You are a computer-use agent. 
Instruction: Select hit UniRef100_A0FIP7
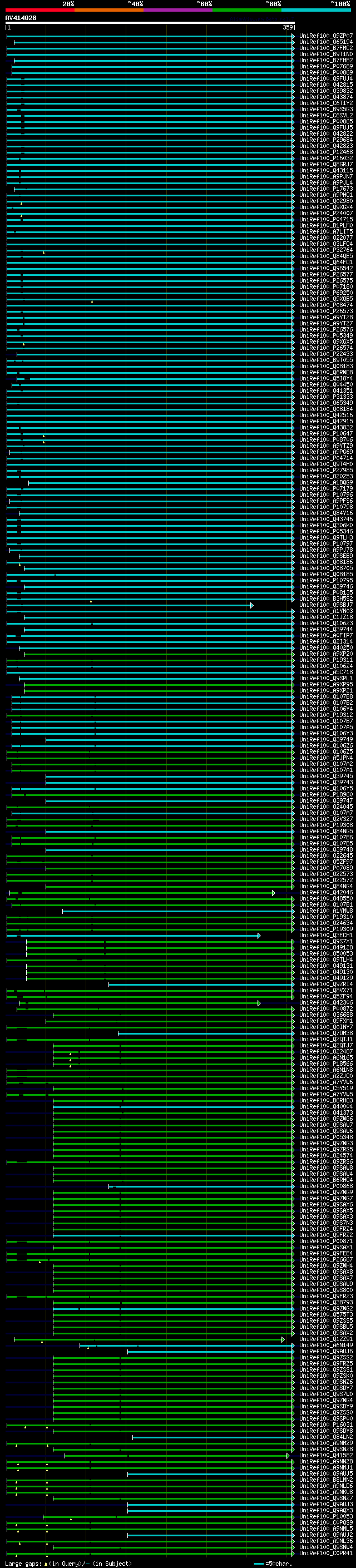[x=325, y=635]
